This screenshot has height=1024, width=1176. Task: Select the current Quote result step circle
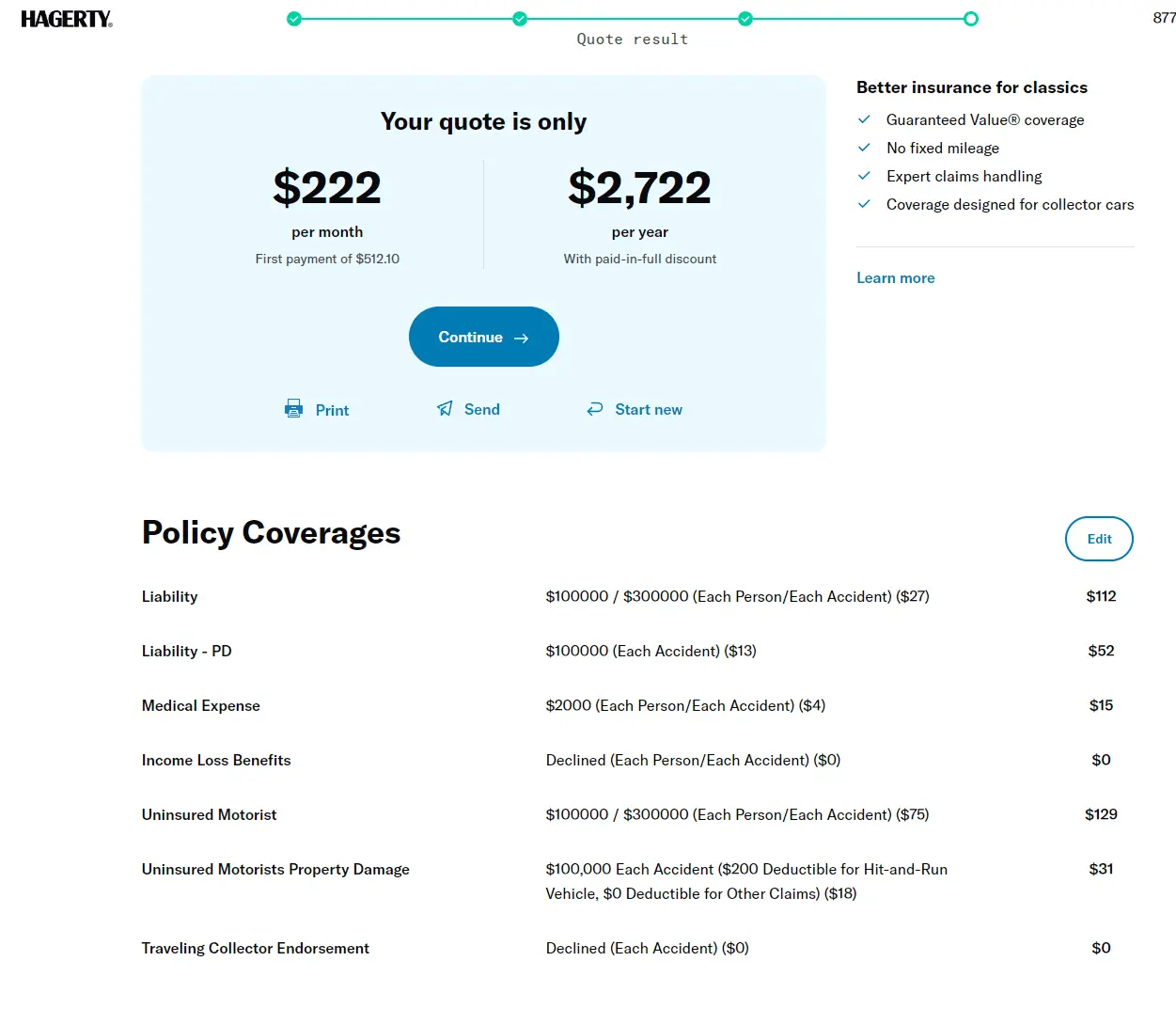point(971,19)
